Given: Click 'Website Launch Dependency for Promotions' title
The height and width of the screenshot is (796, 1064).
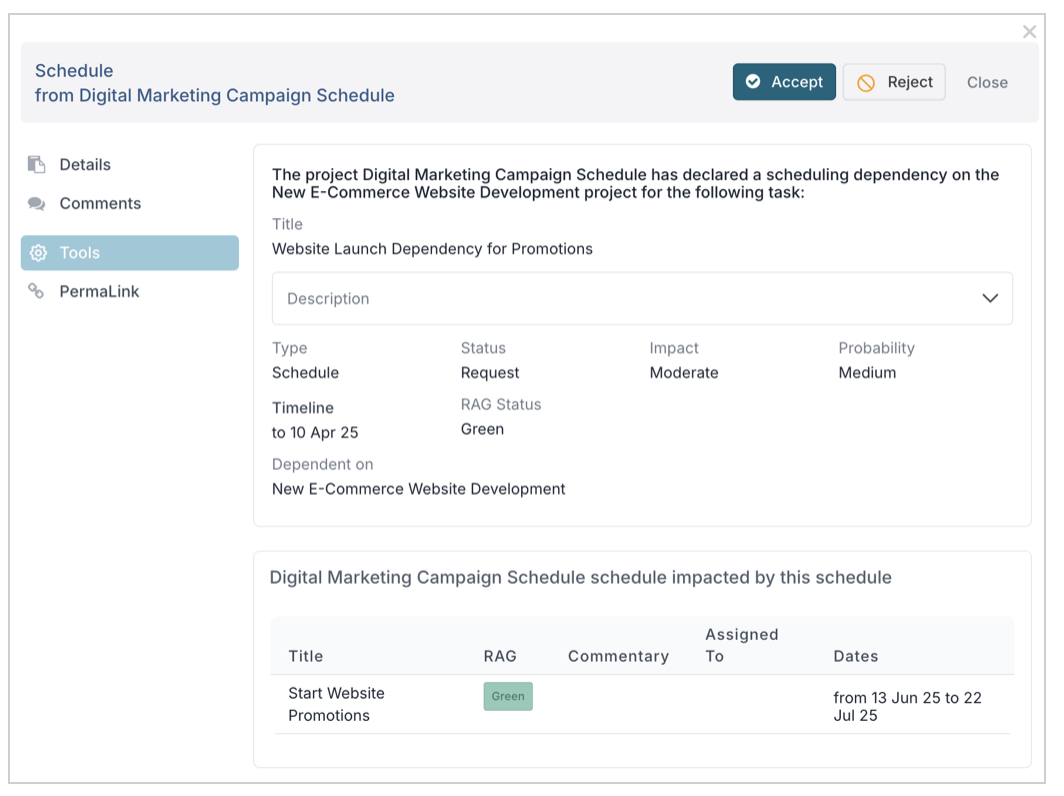Looking at the screenshot, I should (x=432, y=249).
